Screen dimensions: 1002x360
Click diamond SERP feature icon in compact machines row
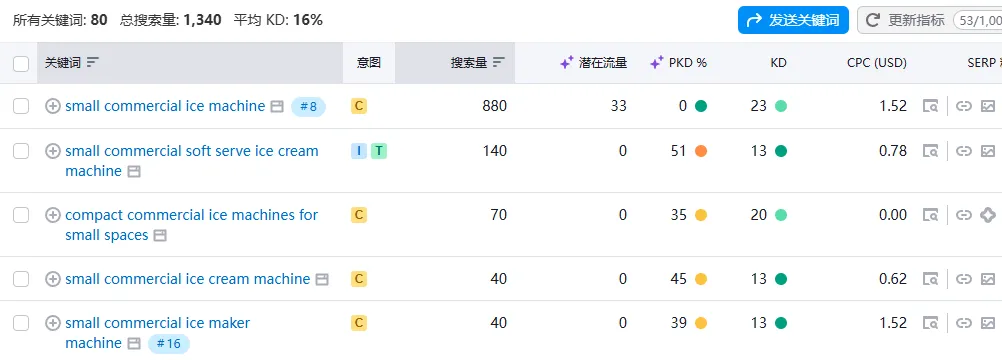coord(988,215)
